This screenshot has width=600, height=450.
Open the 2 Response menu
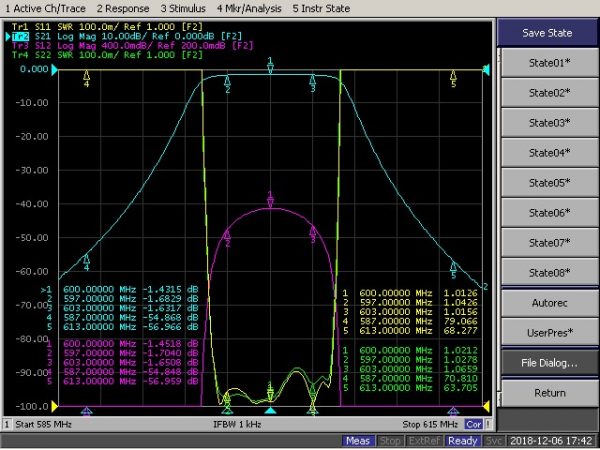123,8
